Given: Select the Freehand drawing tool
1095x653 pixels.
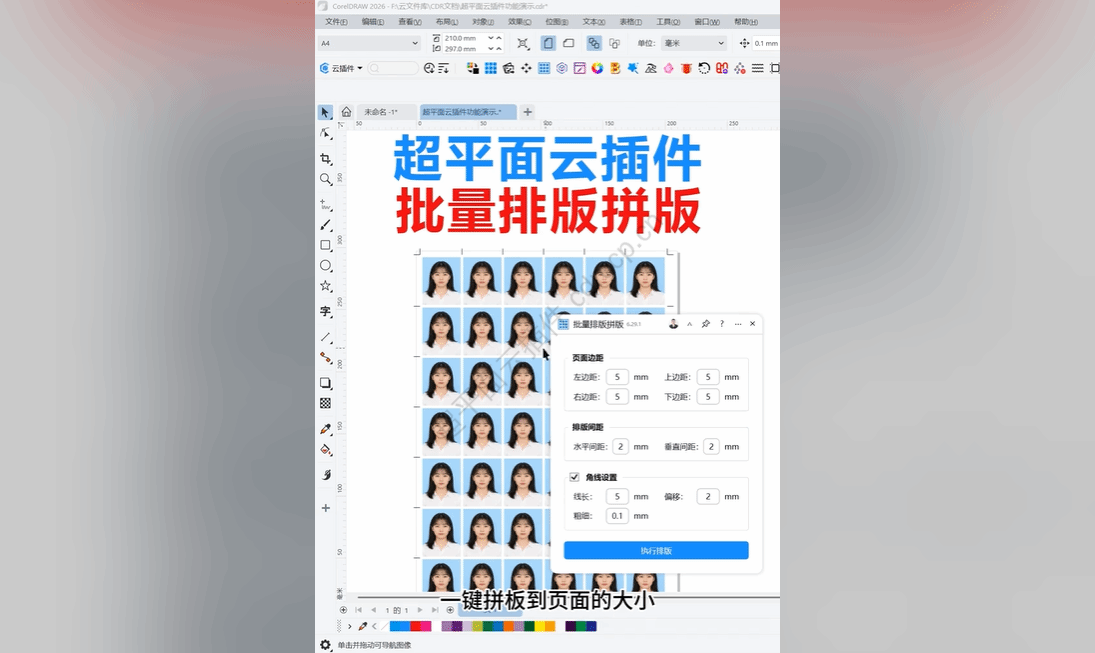Looking at the screenshot, I should pyautogui.click(x=325, y=205).
